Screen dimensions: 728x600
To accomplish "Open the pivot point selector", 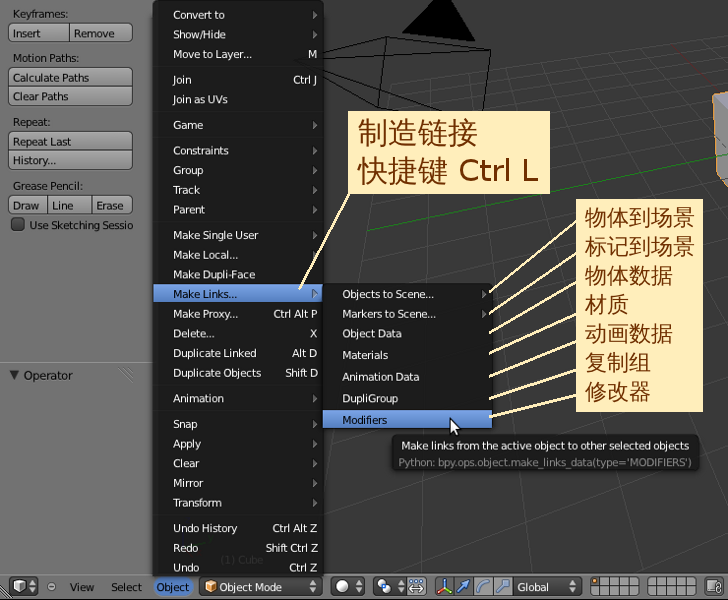I will (390, 587).
